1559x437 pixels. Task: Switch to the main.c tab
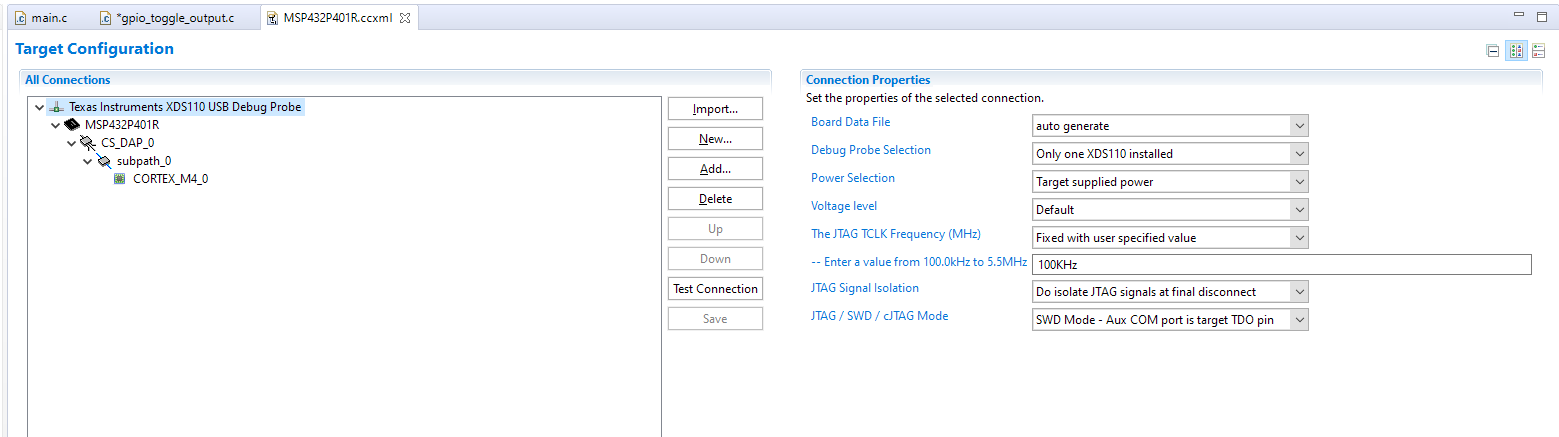coord(42,19)
